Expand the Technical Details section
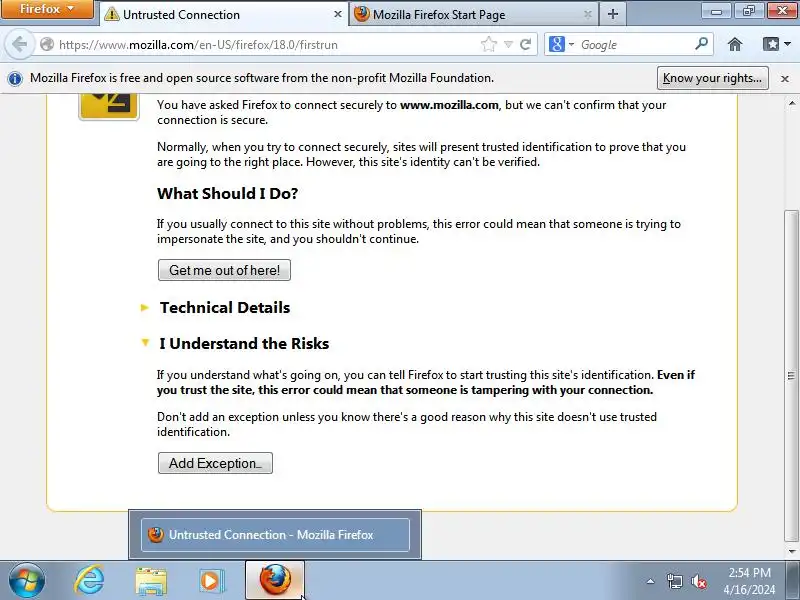Image resolution: width=800 pixels, height=600 pixels. click(224, 308)
